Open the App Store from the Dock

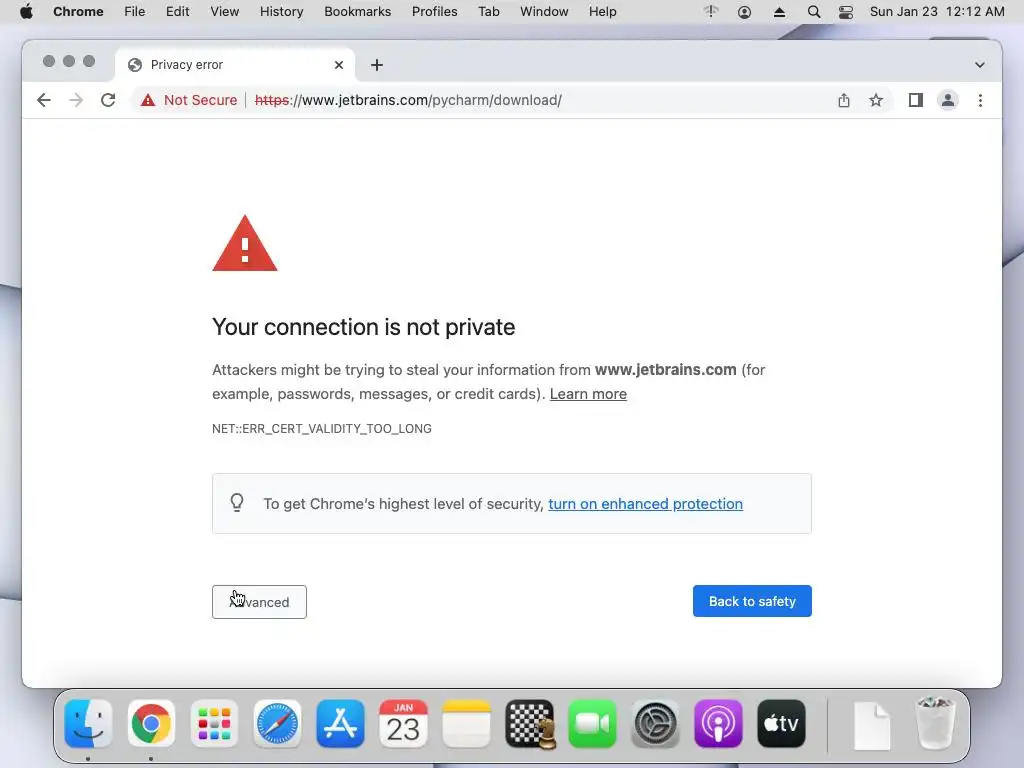pos(340,724)
